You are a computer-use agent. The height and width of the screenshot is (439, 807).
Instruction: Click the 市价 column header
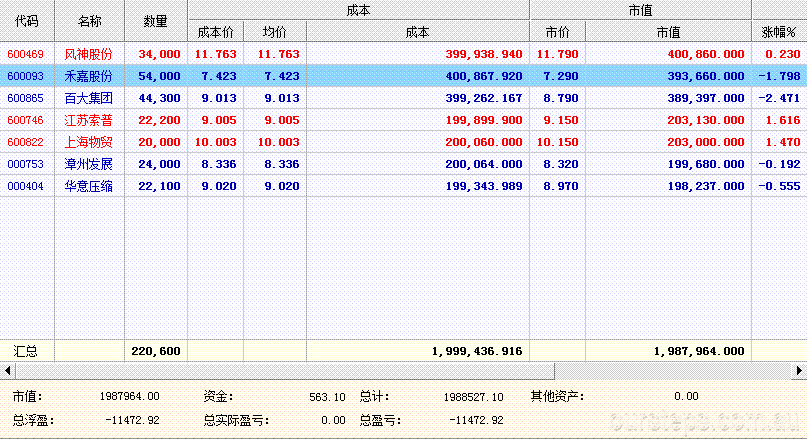pos(557,32)
